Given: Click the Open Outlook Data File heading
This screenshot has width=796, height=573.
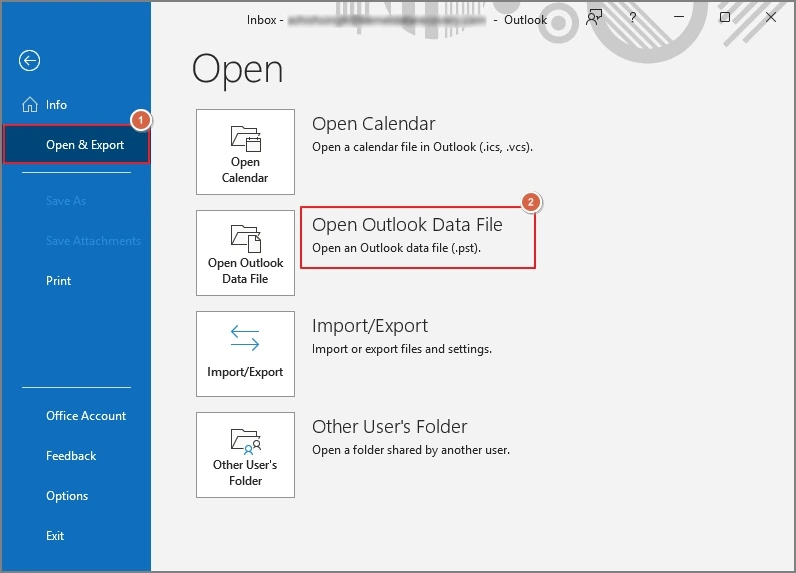Looking at the screenshot, I should coord(407,225).
